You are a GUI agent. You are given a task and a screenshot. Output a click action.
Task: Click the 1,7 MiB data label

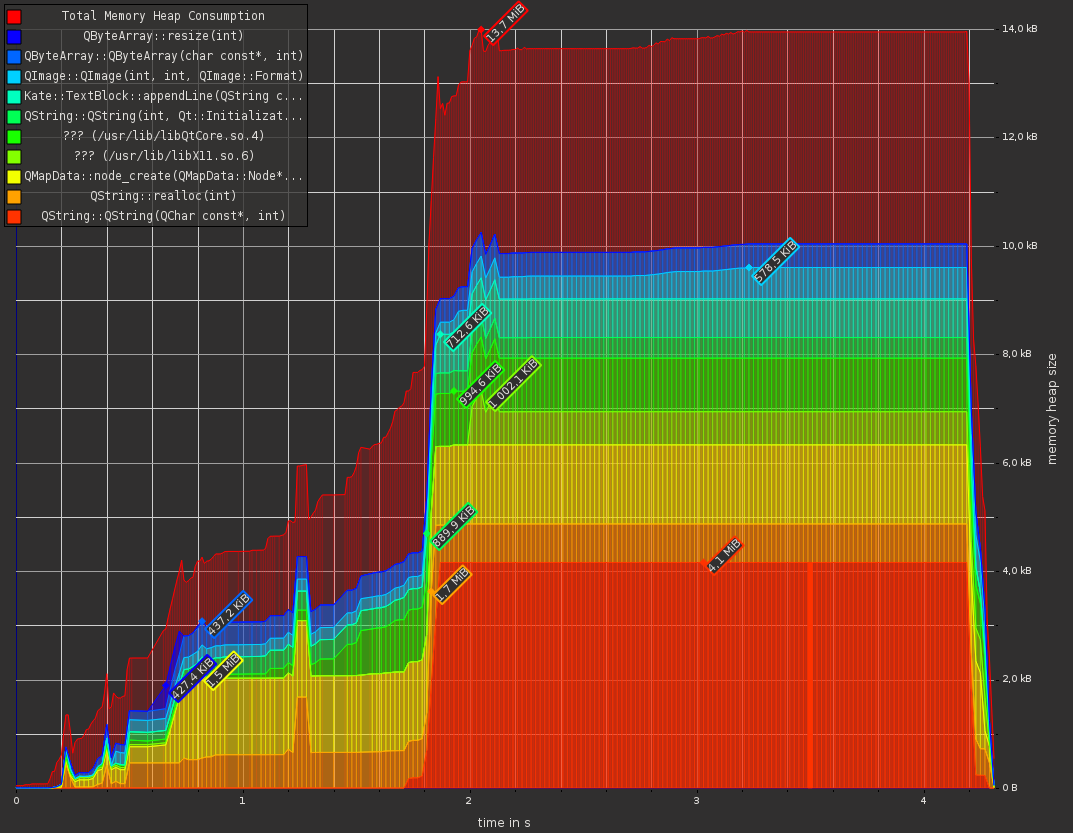[x=452, y=584]
